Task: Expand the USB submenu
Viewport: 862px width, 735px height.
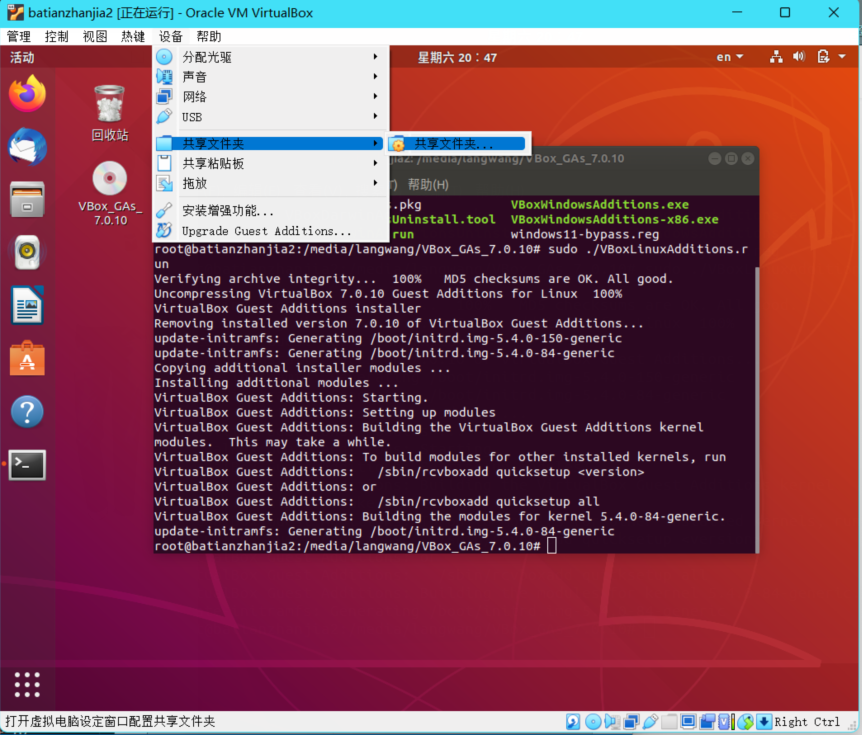Action: click(270, 117)
